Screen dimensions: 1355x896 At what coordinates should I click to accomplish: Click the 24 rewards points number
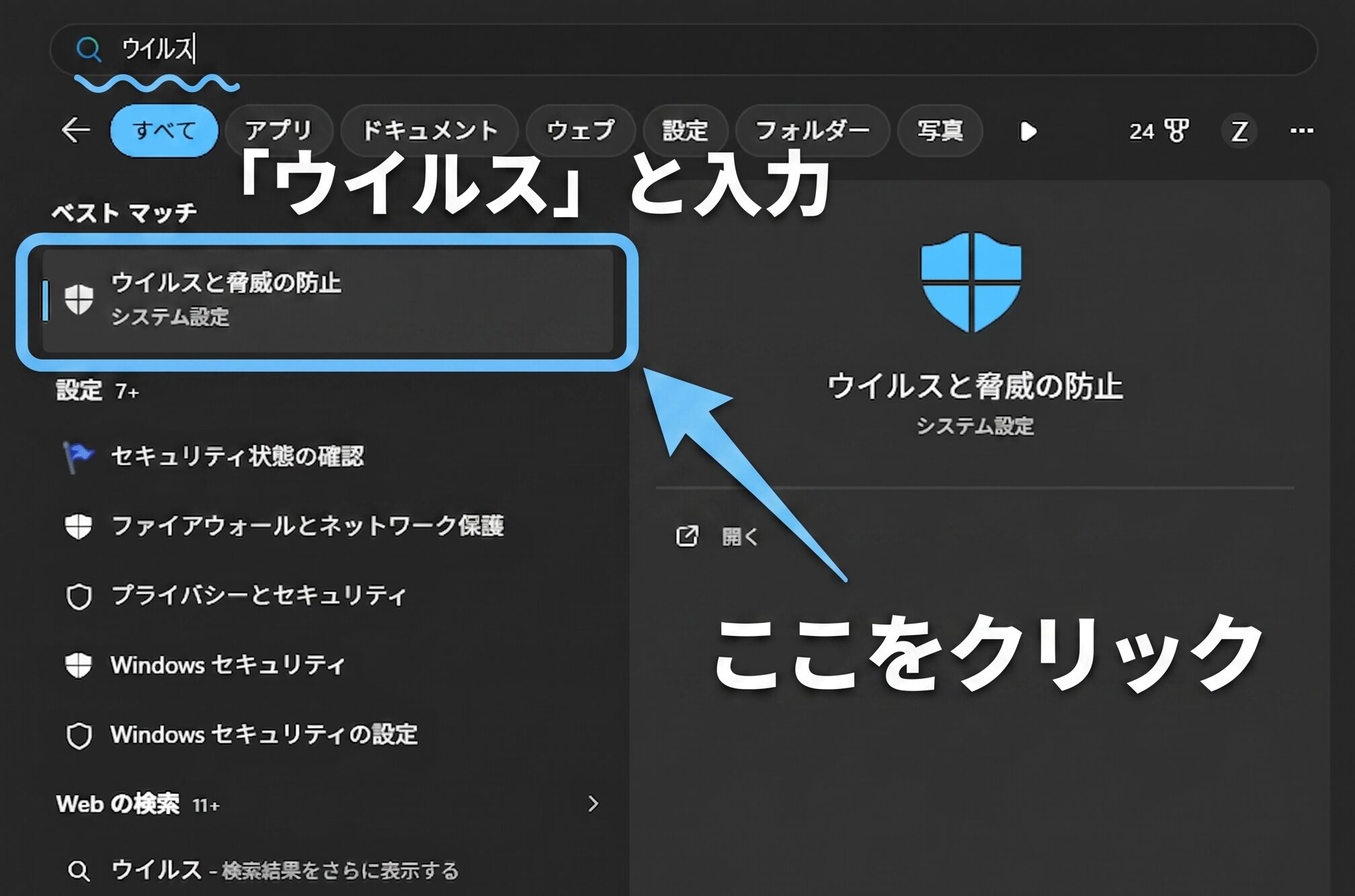(x=1141, y=131)
